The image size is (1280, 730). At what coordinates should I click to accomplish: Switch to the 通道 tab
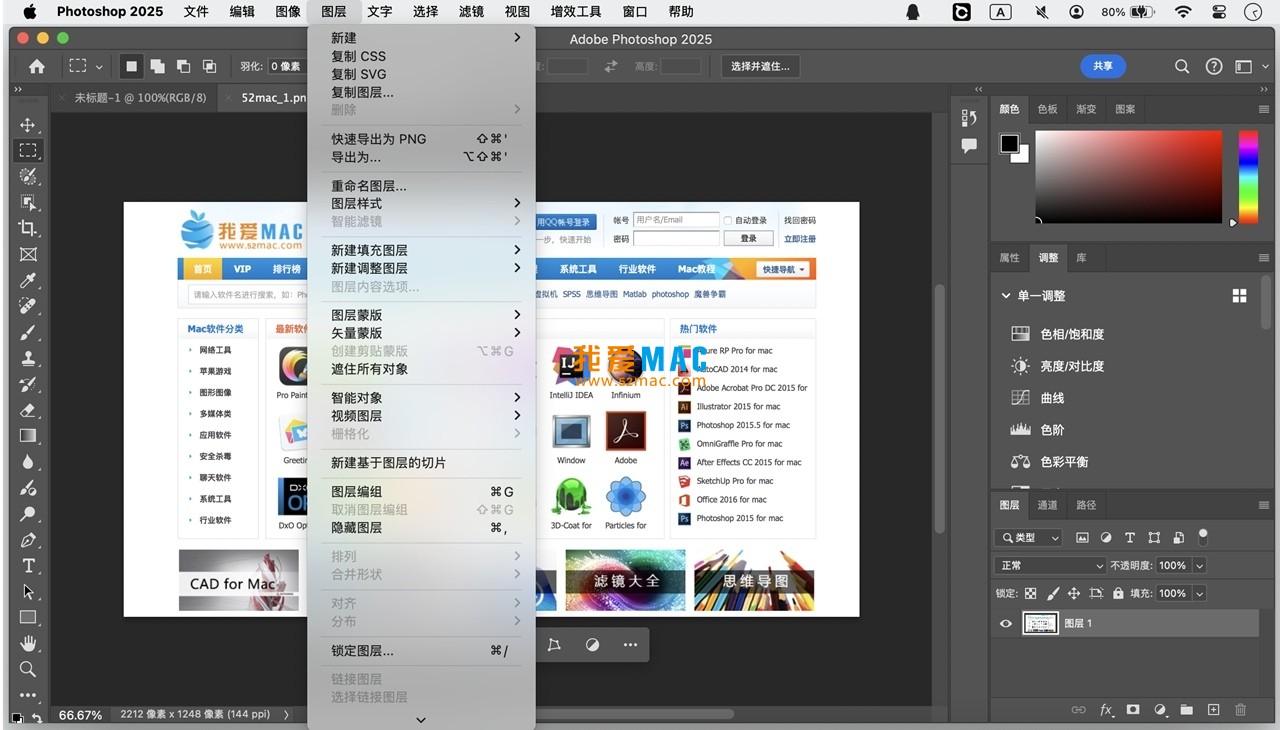click(1046, 505)
